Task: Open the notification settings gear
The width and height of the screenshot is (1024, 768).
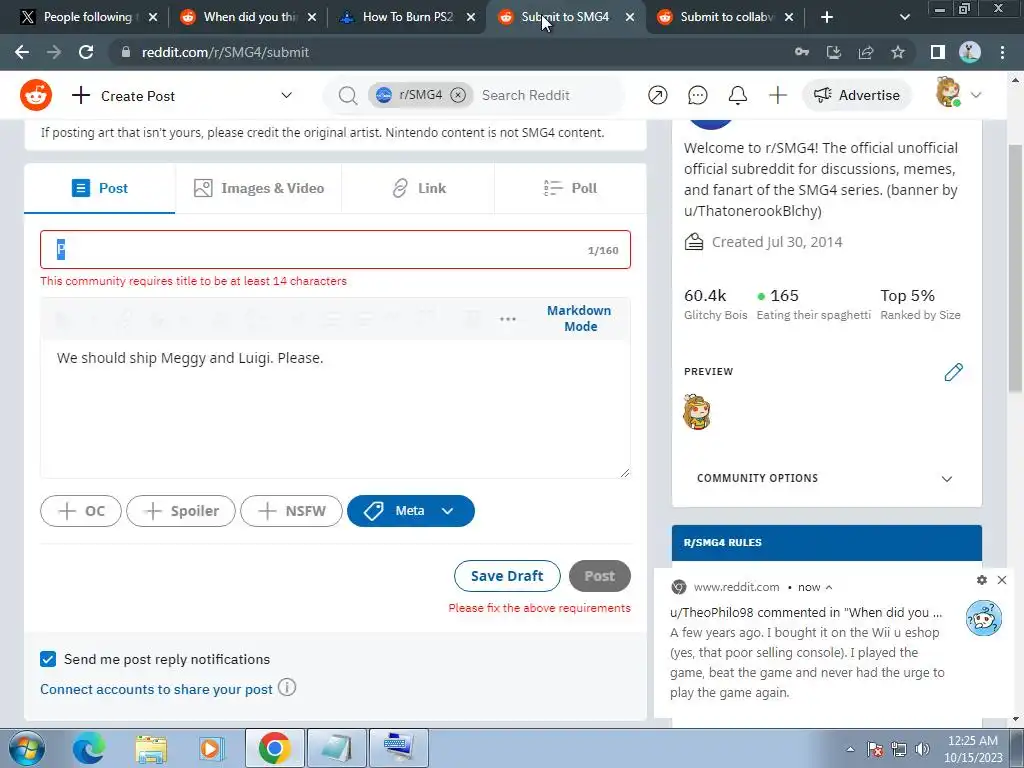Action: click(x=982, y=580)
